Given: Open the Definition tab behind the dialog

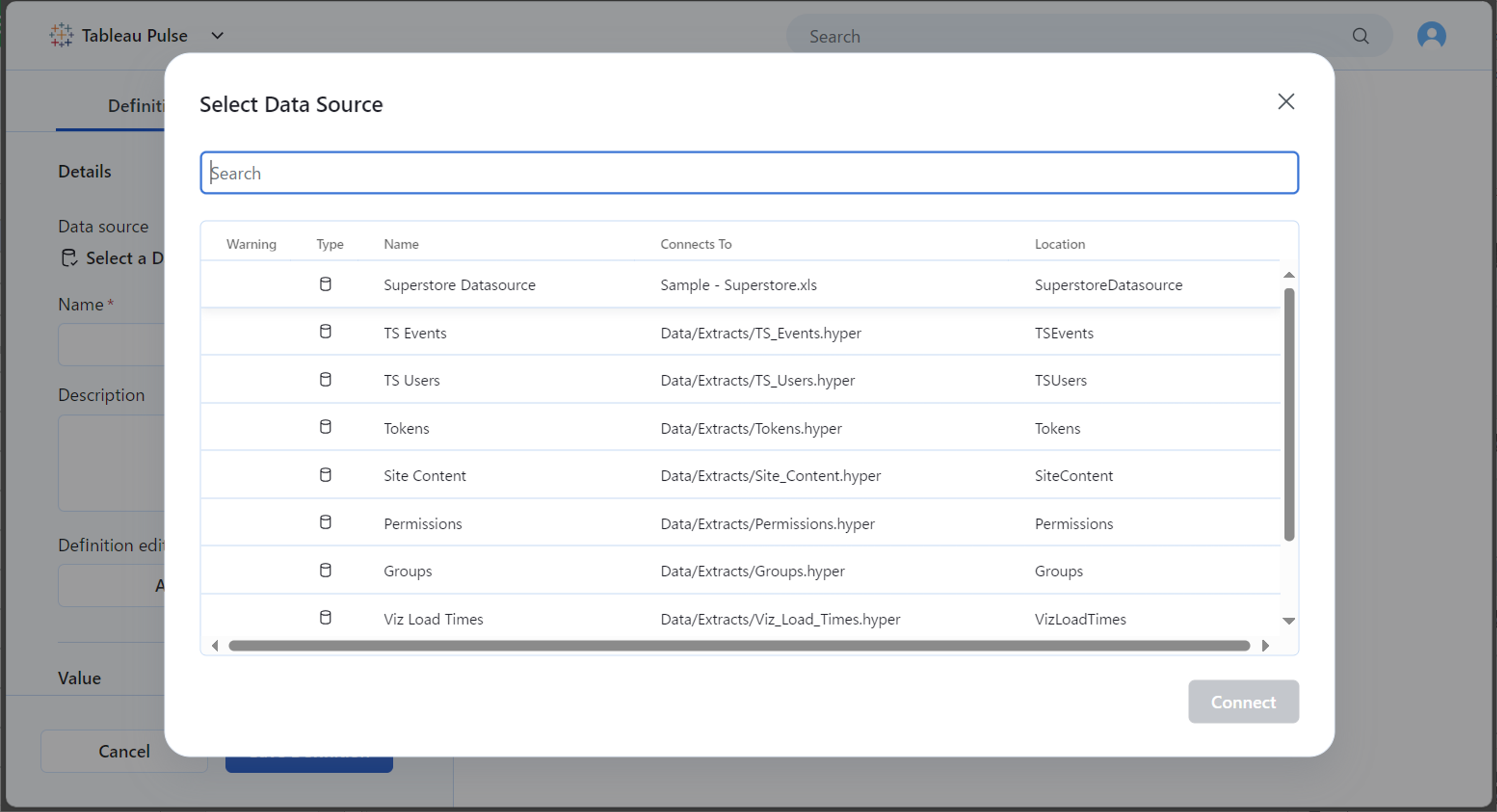Looking at the screenshot, I should [110, 106].
